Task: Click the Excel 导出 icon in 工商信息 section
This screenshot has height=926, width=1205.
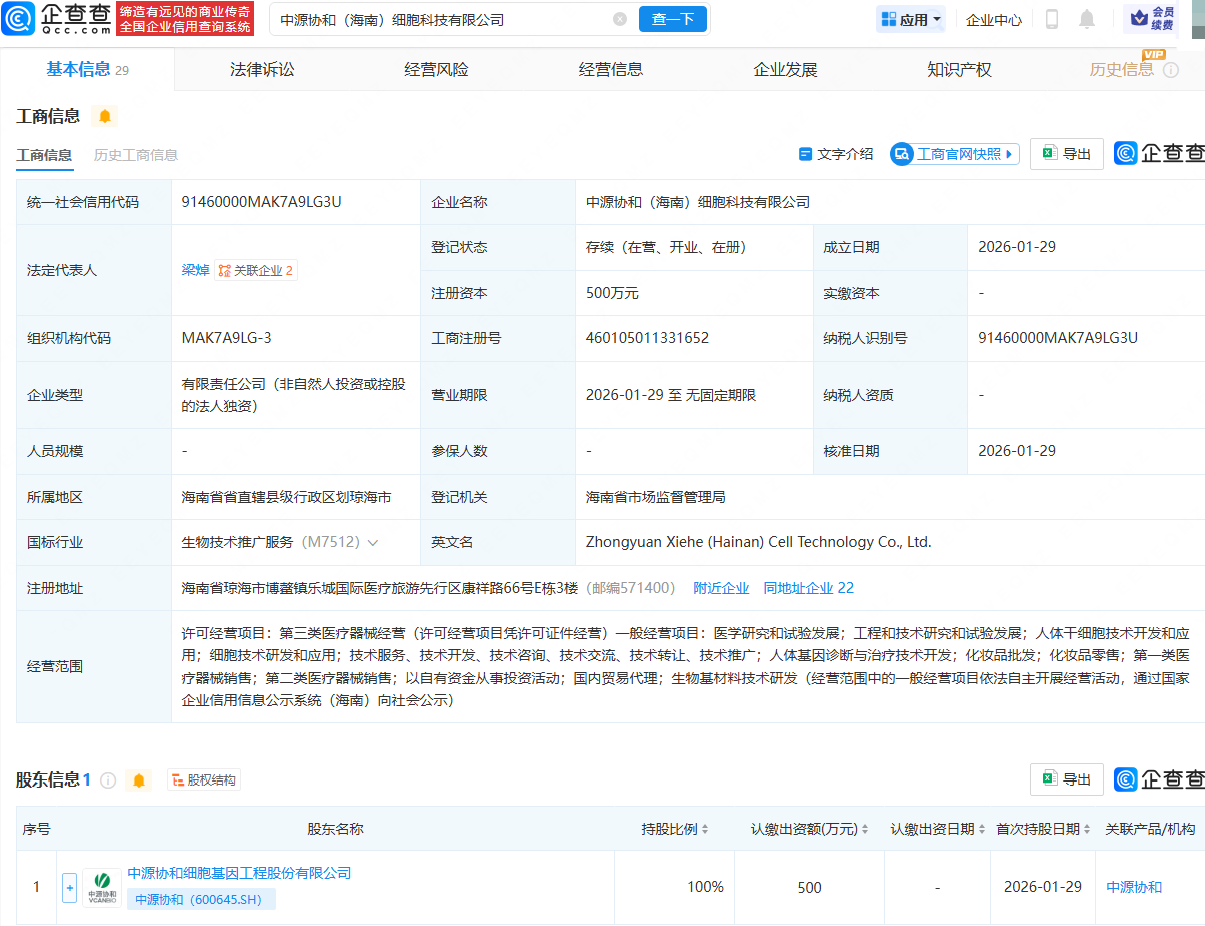Action: [1051, 153]
